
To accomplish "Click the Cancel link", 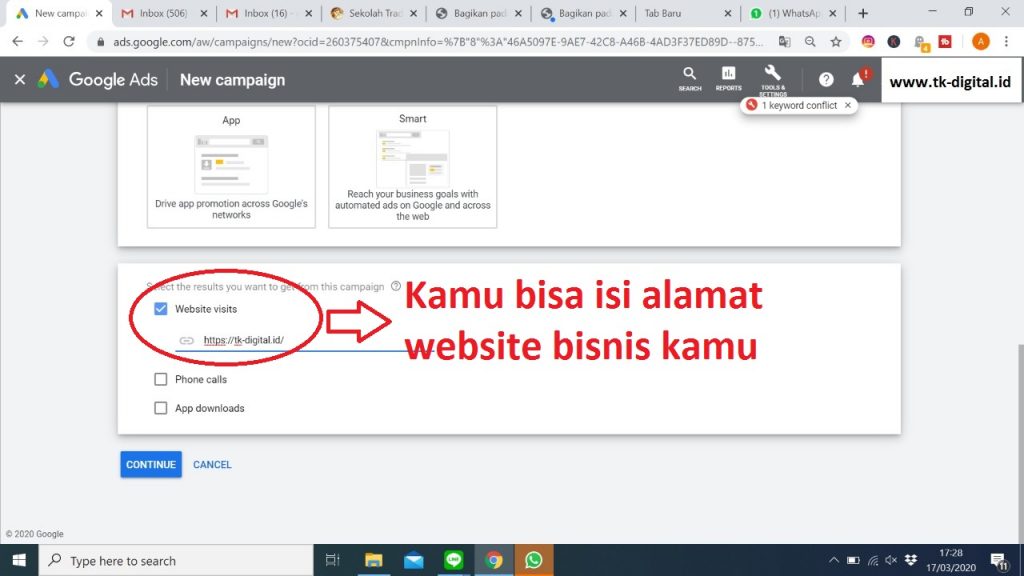I will pos(212,465).
